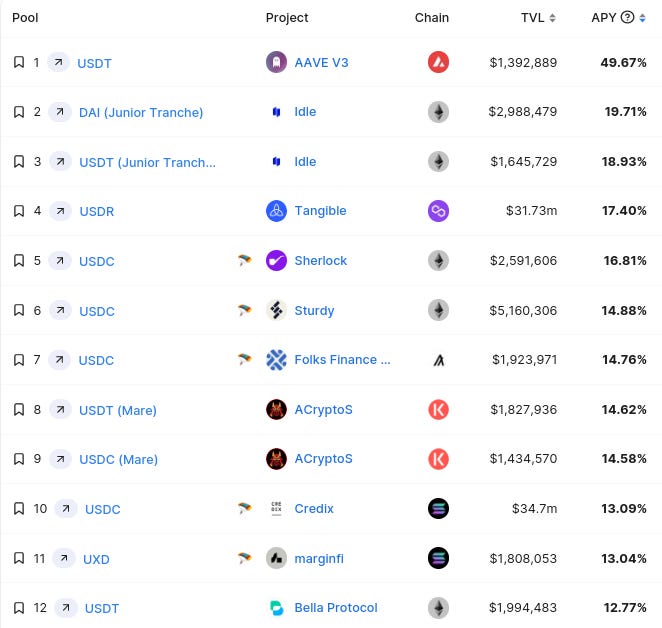
Task: Open external link arrow for USDC (Mare)
Action: pos(60,459)
